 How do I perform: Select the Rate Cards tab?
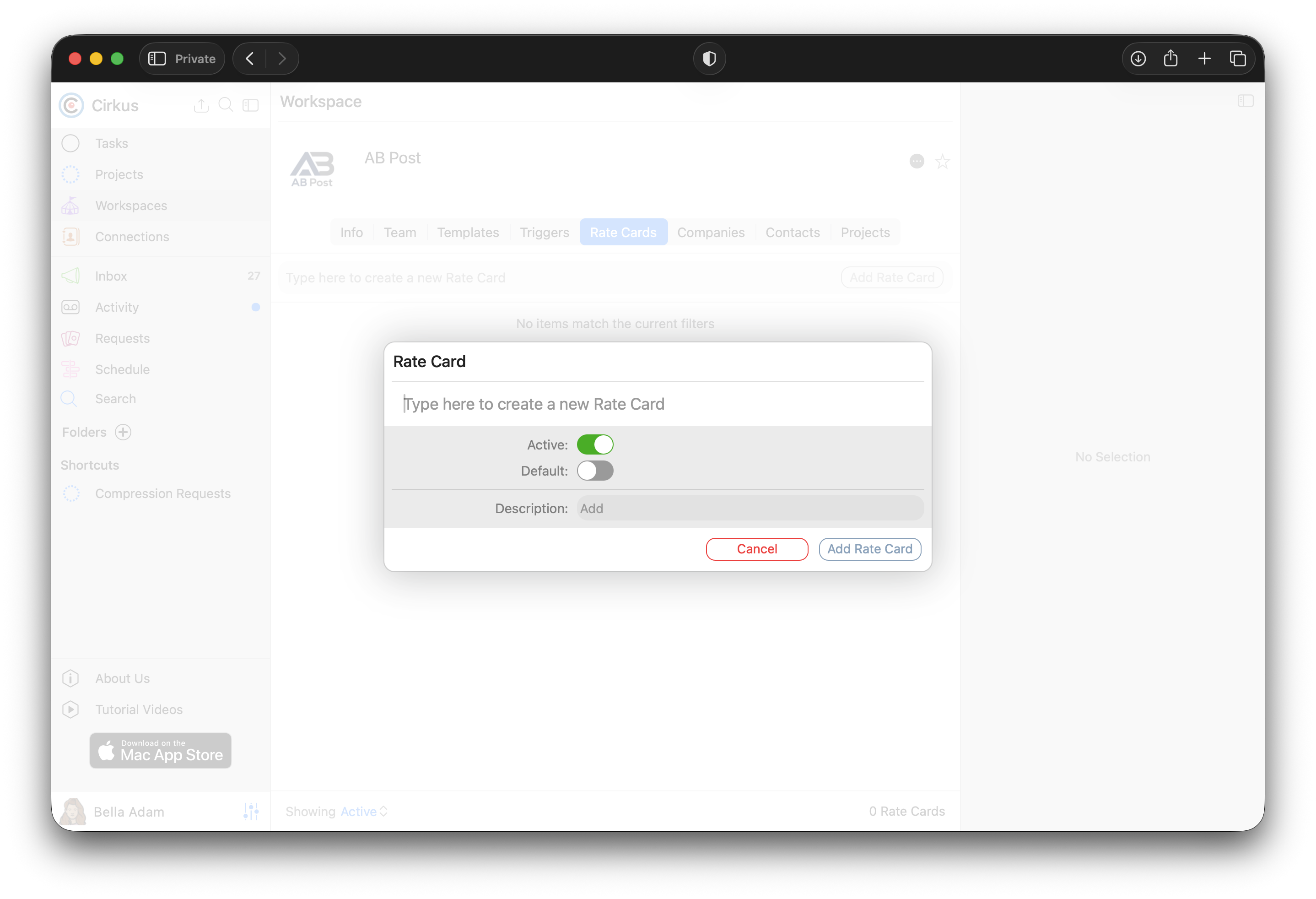pyautogui.click(x=624, y=232)
